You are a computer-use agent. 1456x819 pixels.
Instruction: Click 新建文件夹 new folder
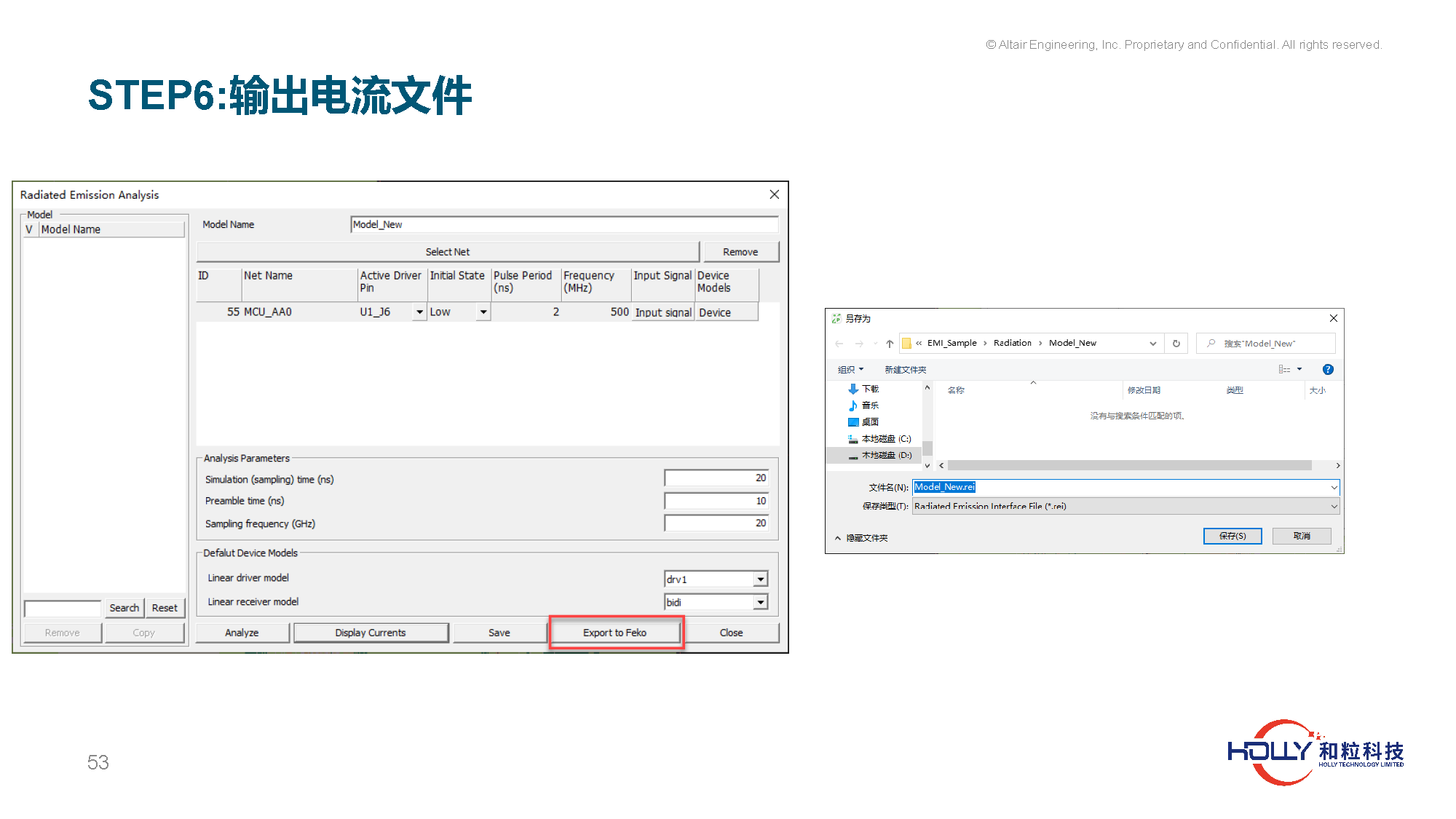[905, 370]
